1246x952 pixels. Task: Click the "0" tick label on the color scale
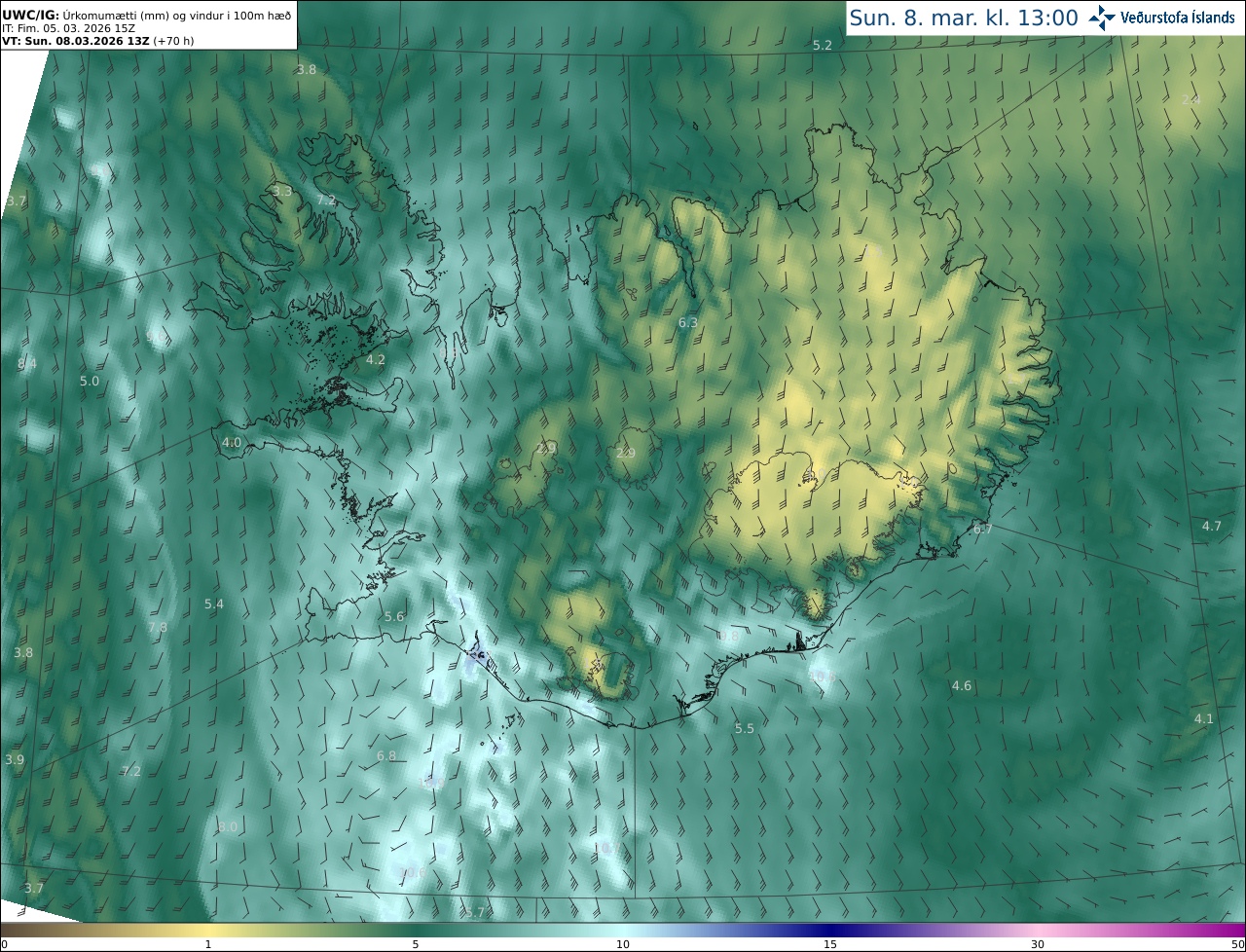(x=4, y=944)
